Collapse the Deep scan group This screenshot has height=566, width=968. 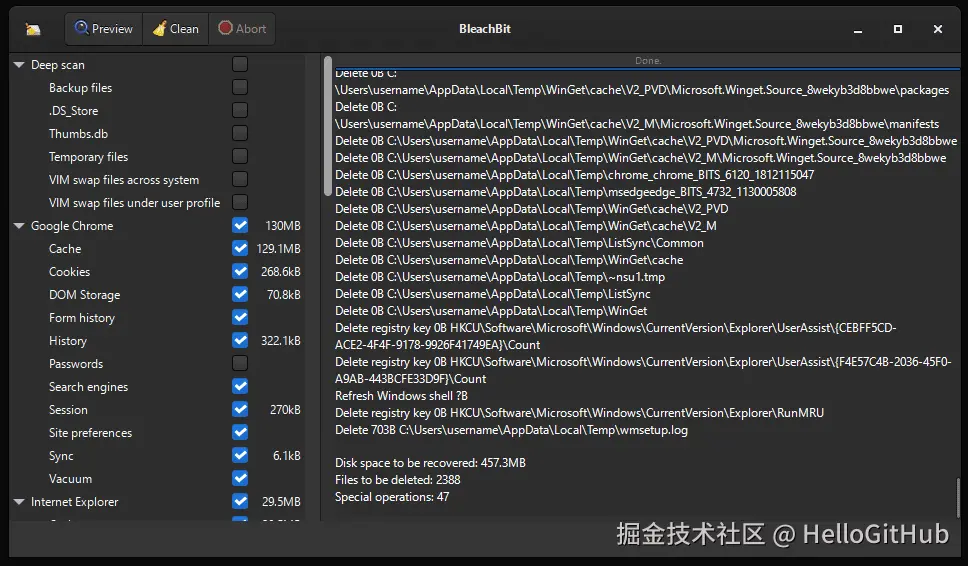coord(19,65)
